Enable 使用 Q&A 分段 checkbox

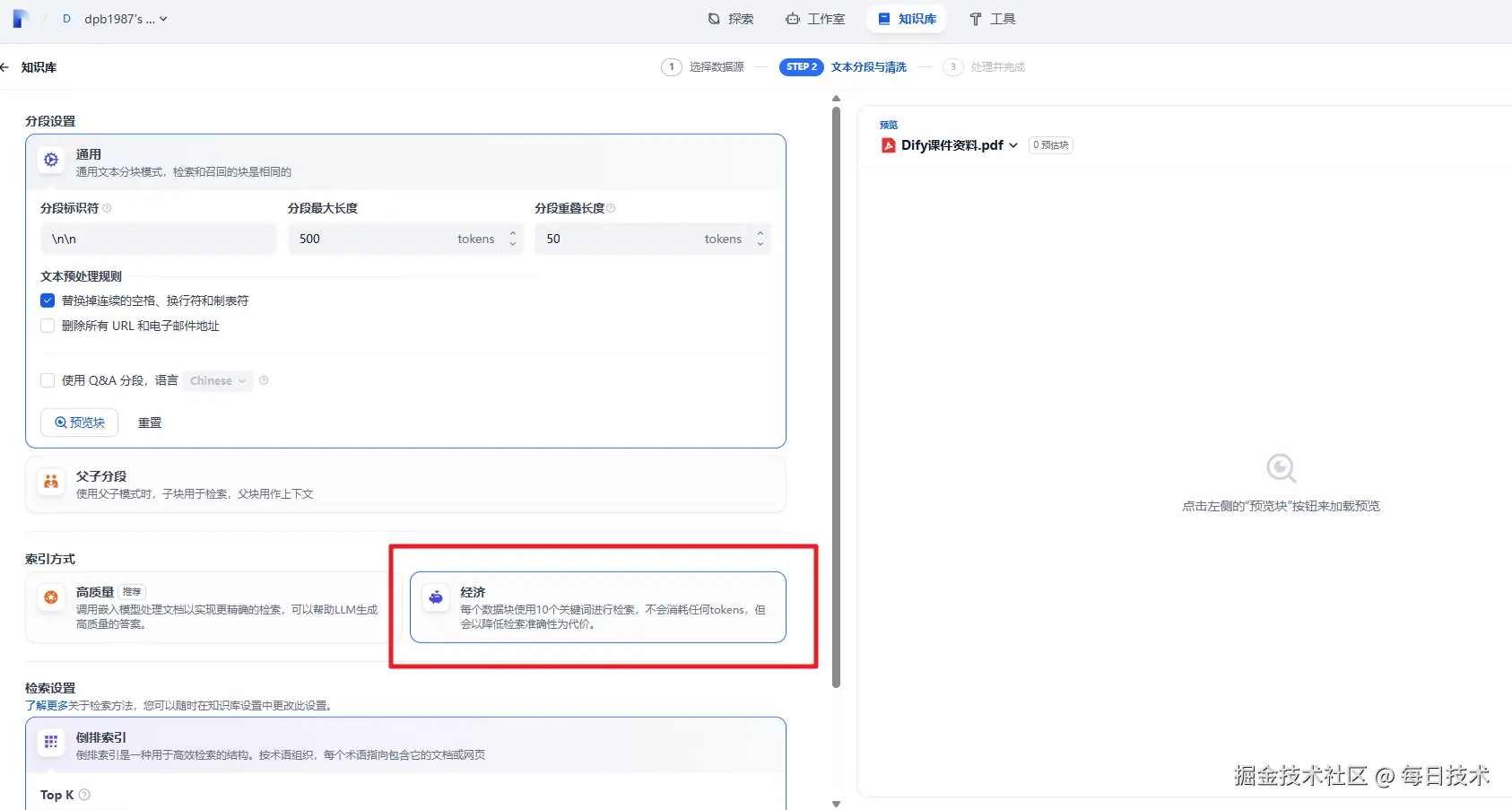[48, 380]
